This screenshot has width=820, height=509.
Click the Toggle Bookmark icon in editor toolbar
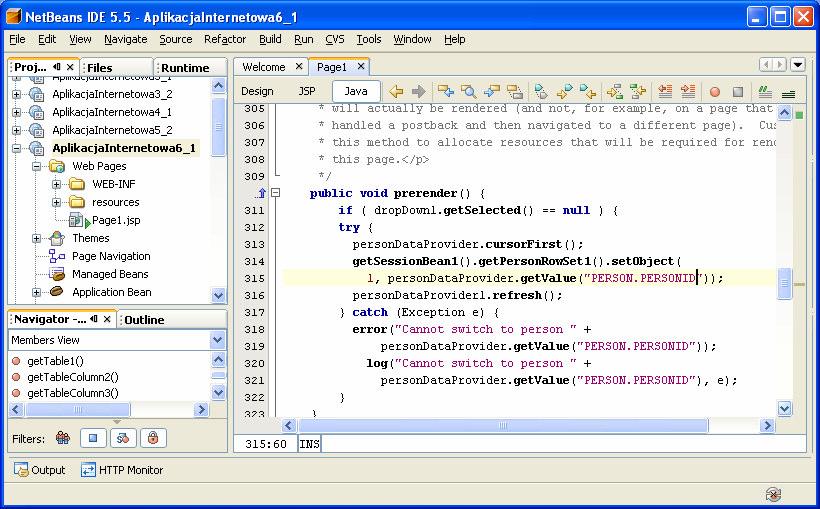pyautogui.click(x=541, y=92)
